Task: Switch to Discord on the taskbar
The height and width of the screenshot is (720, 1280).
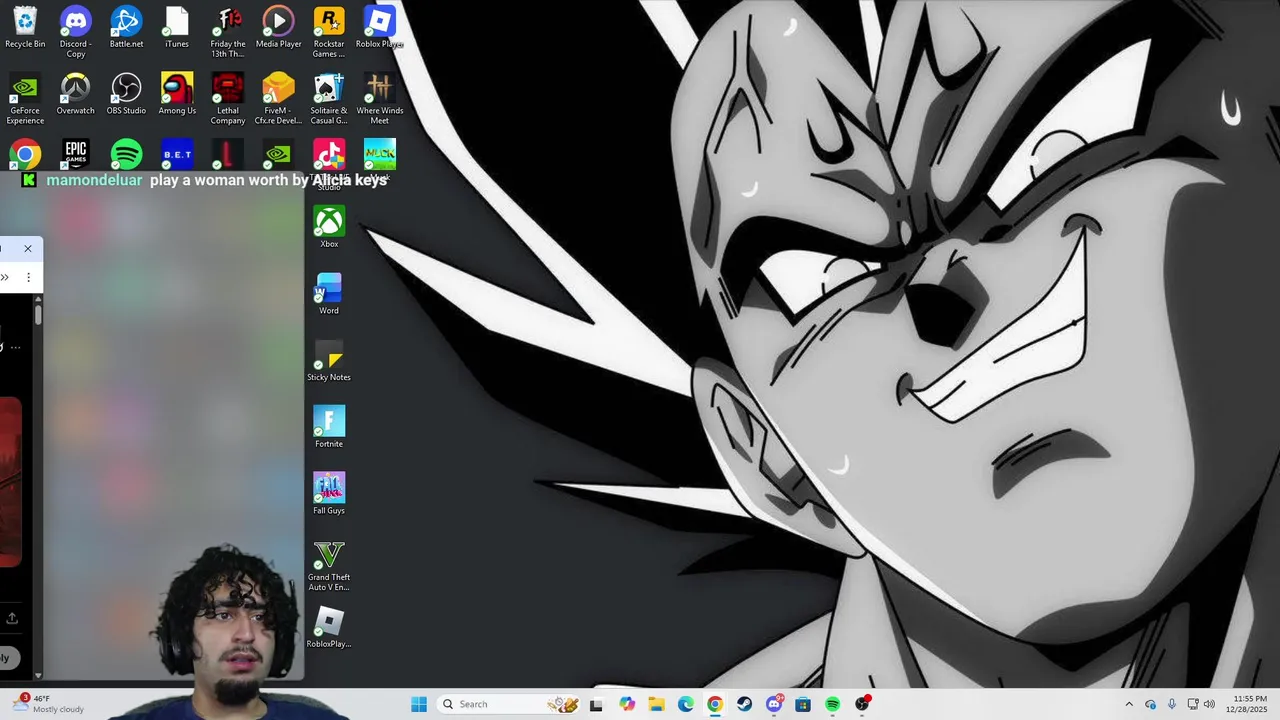Action: [774, 704]
